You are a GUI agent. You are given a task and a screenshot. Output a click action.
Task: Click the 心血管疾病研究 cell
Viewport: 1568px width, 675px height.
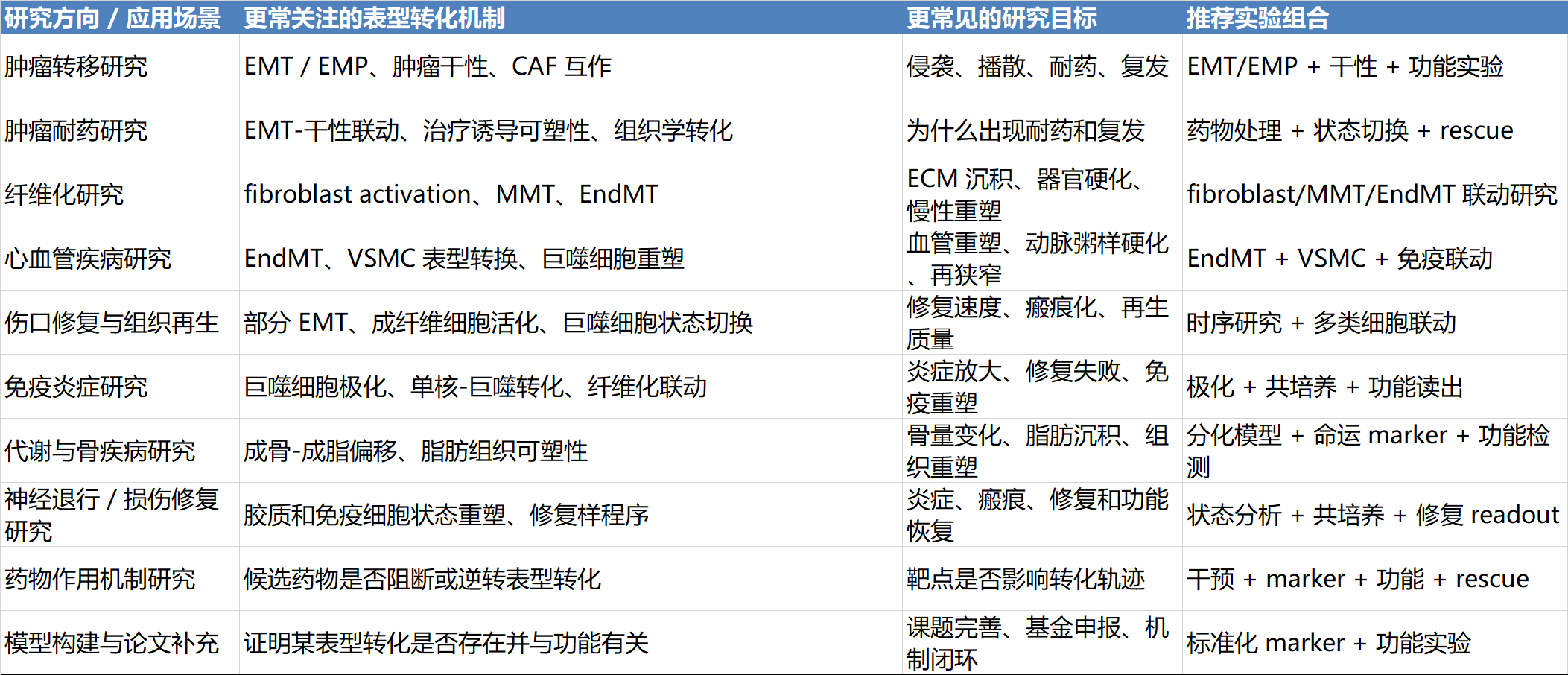click(x=88, y=259)
